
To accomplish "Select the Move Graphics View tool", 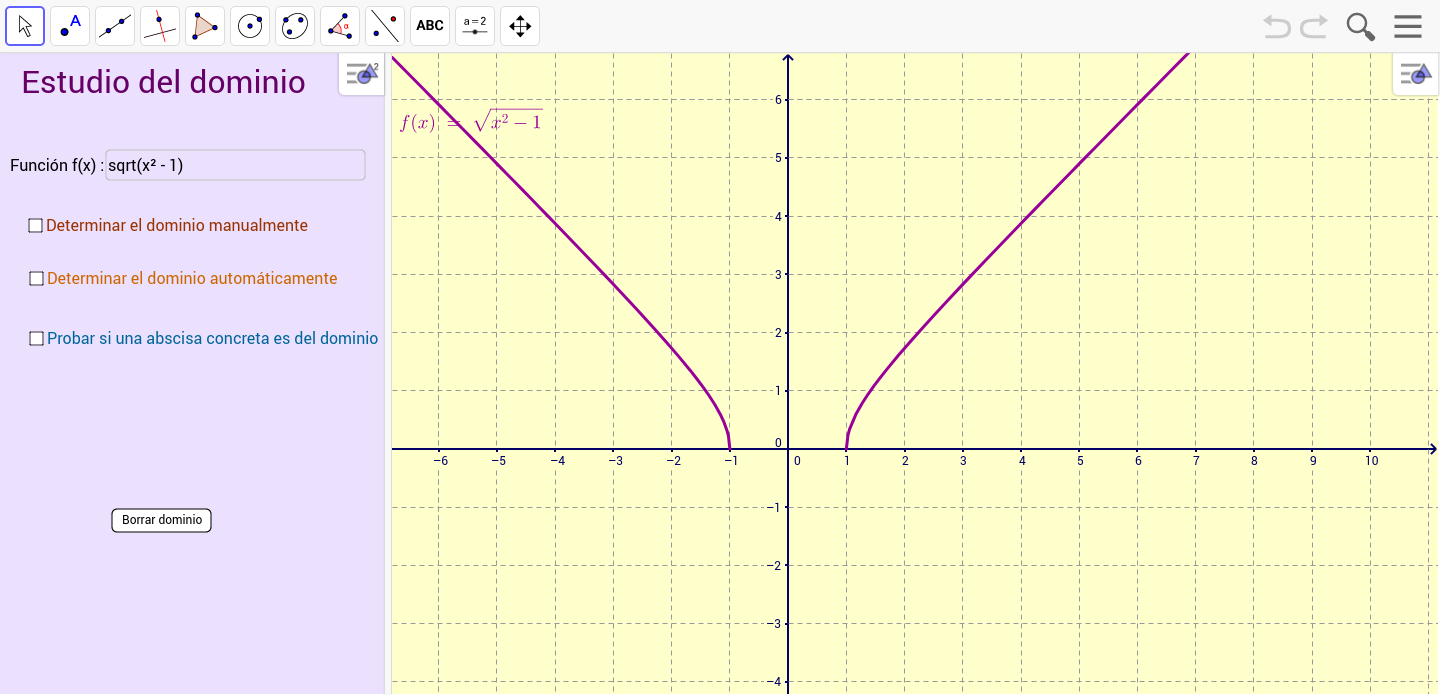I will tap(520, 26).
